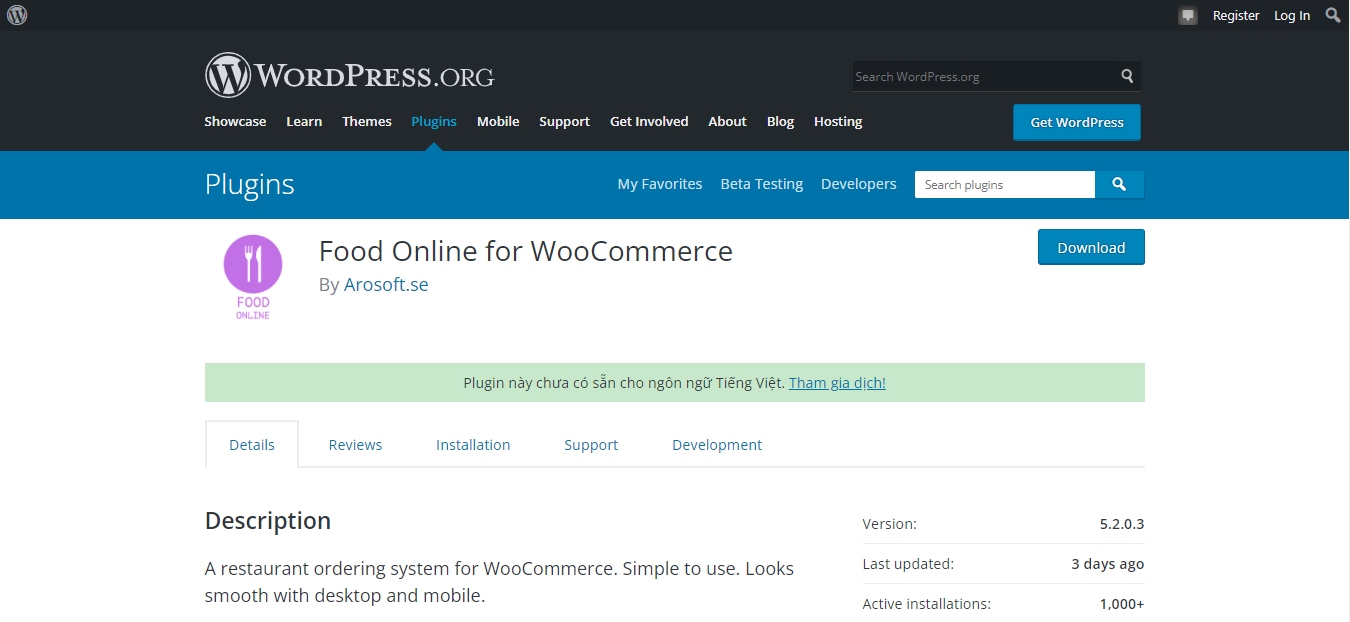This screenshot has height=622, width=1350.
Task: Focus the Search WordPress.org input field
Action: point(985,76)
